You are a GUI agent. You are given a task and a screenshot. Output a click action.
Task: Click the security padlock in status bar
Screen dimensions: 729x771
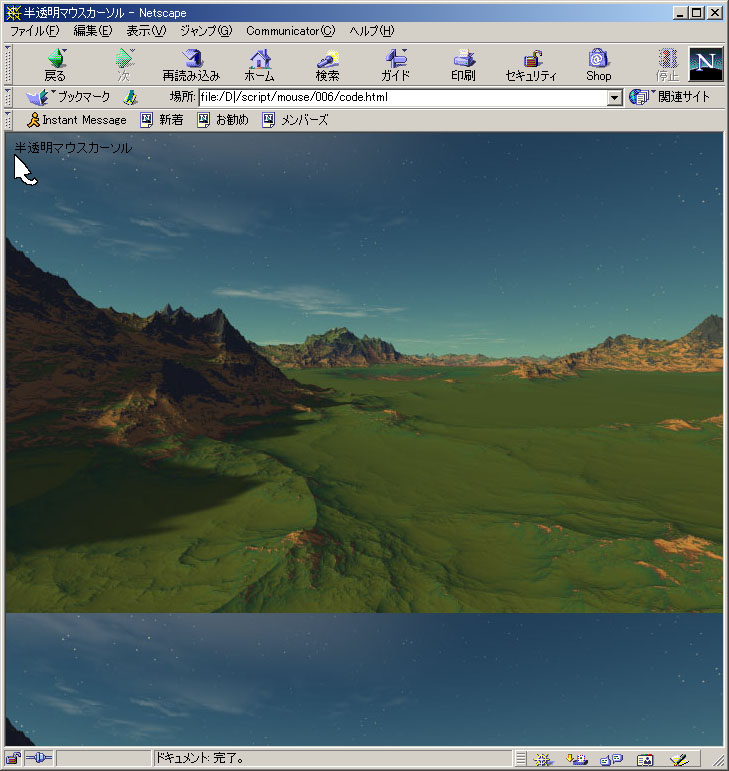(x=13, y=758)
